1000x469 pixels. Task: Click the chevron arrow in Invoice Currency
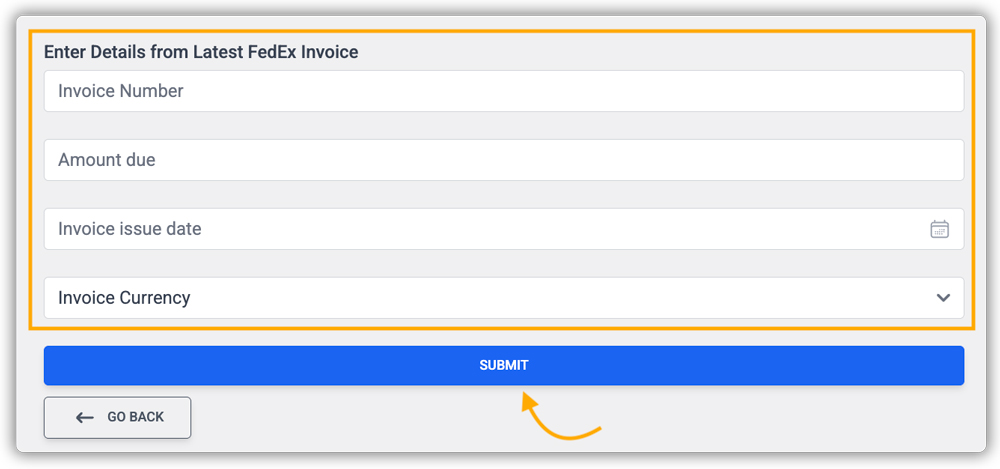pos(943,298)
